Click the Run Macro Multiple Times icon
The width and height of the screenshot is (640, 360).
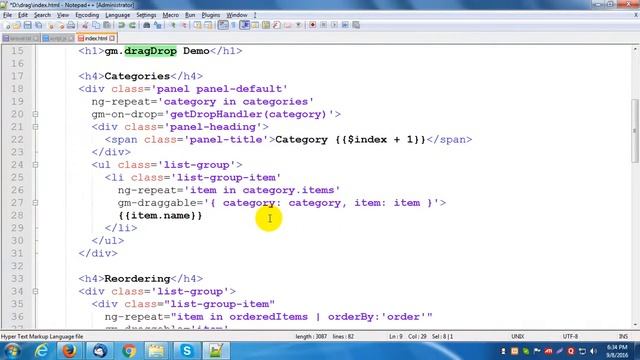tap(346, 25)
